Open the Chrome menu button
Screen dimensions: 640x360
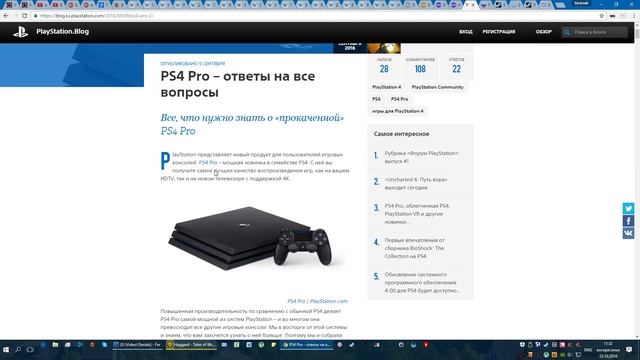[x=634, y=16]
